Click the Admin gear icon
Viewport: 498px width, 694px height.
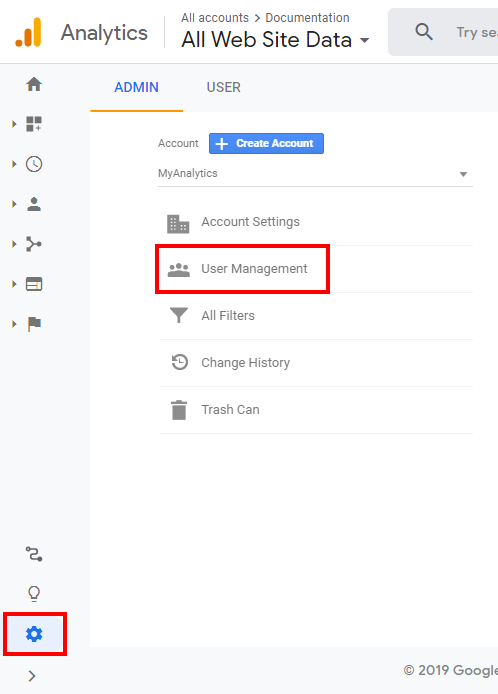34,634
